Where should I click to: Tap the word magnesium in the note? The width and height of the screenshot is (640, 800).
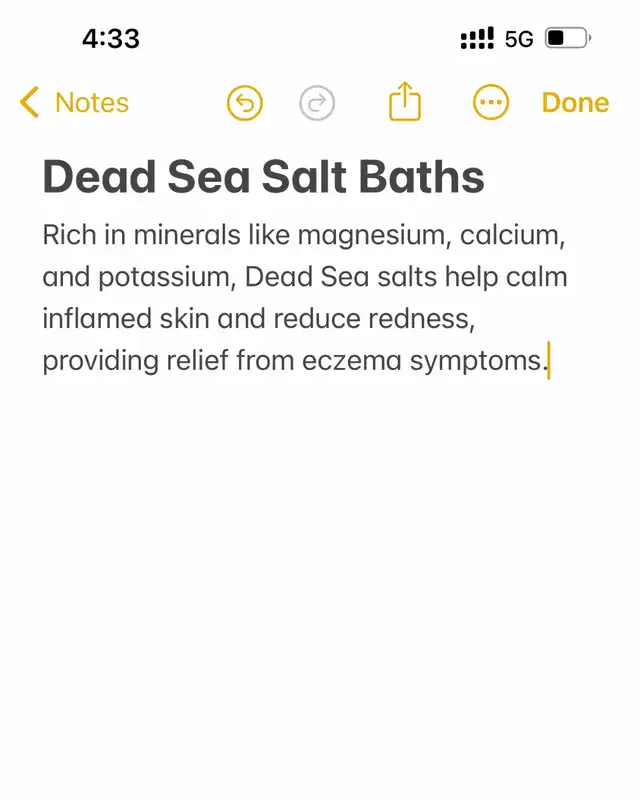(x=375, y=236)
